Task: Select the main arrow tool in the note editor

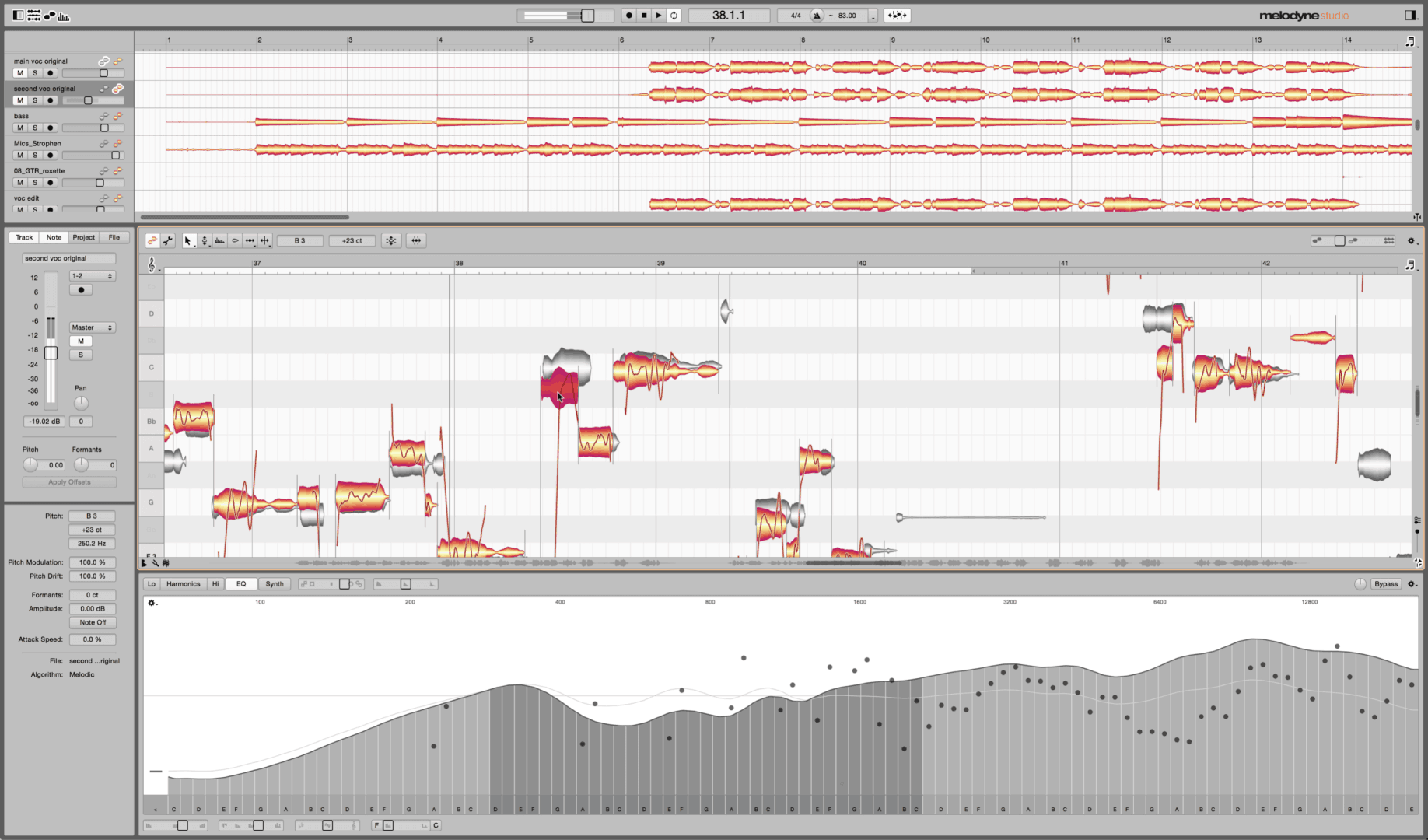Action: tap(187, 241)
